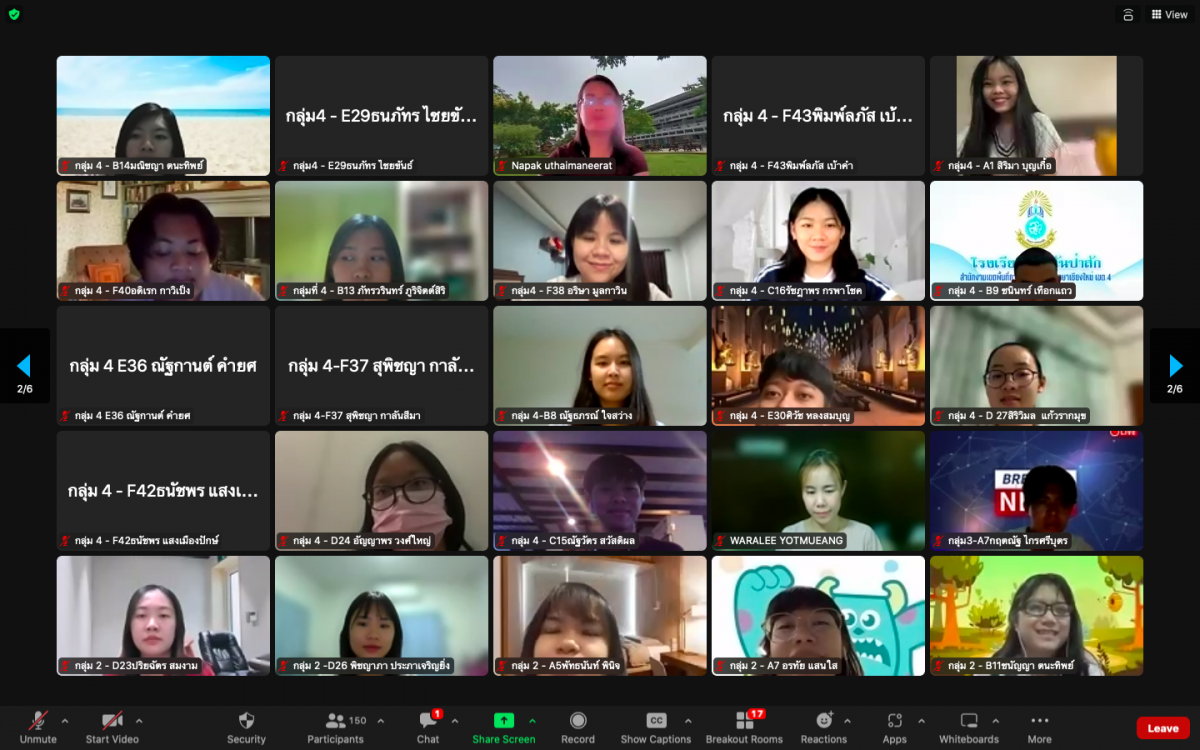Select the กลุ่ม4 - F38 participant video
This screenshot has height=750, width=1200.
click(600, 241)
